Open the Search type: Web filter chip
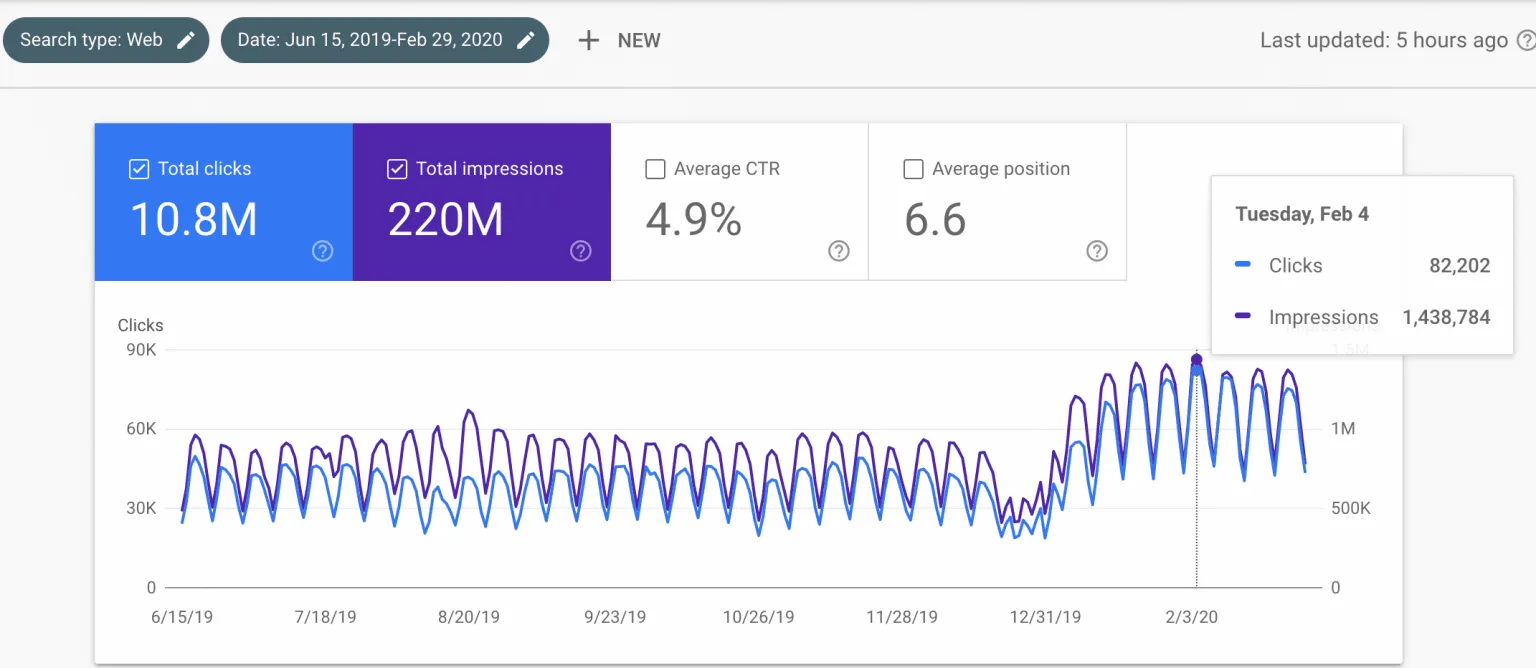The image size is (1536, 668). click(106, 40)
